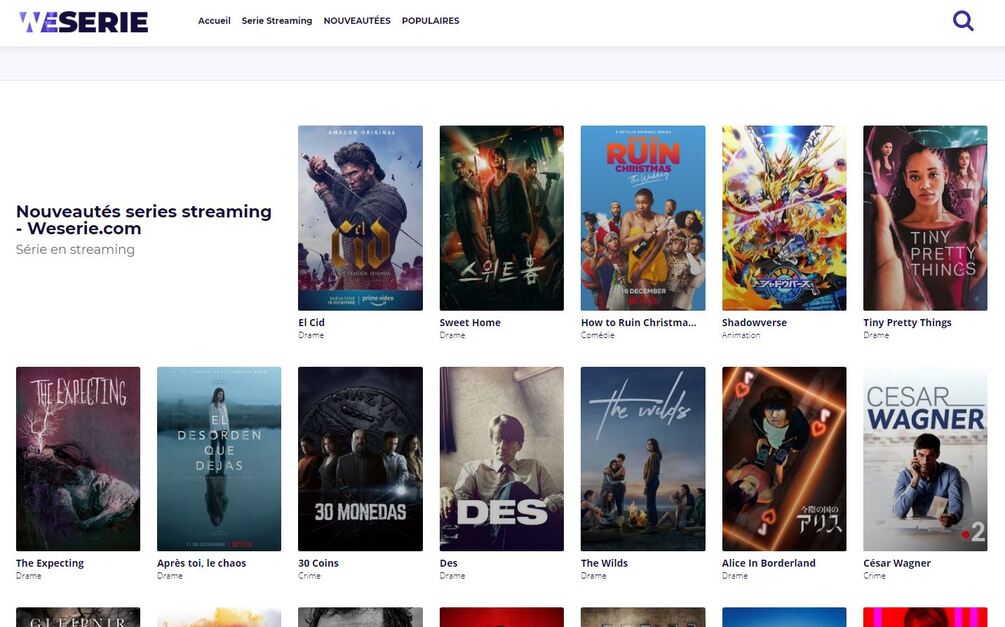The image size is (1005, 627).
Task: Click the Tiny Pretty Things title link
Action: tap(908, 322)
